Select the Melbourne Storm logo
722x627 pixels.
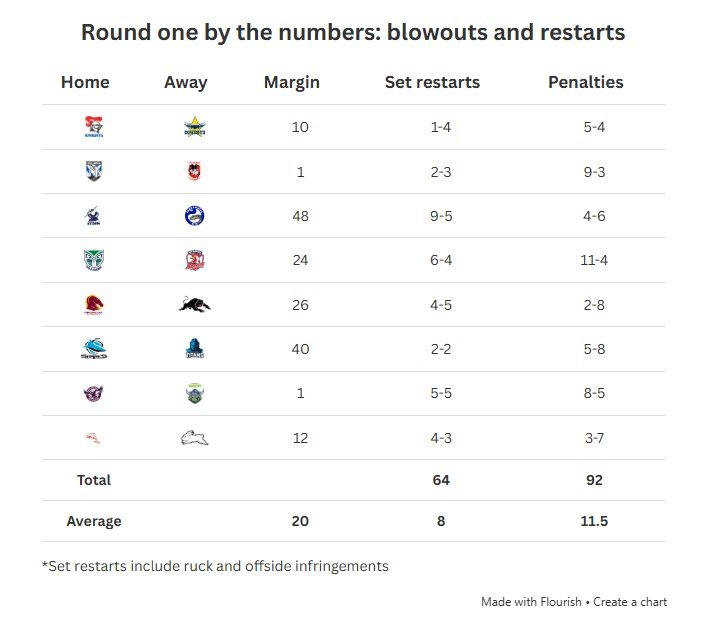(x=94, y=216)
